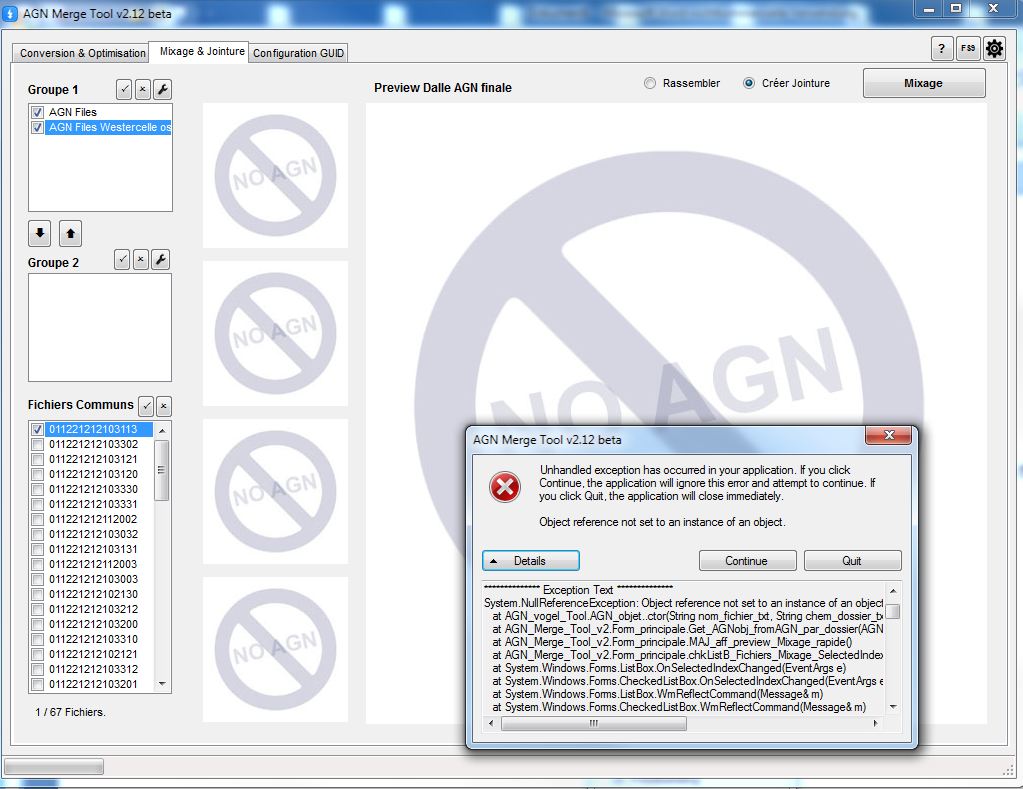Click the Fichiers Communs vertical scrollbar thumb
The height and width of the screenshot is (789, 1023).
click(x=162, y=470)
